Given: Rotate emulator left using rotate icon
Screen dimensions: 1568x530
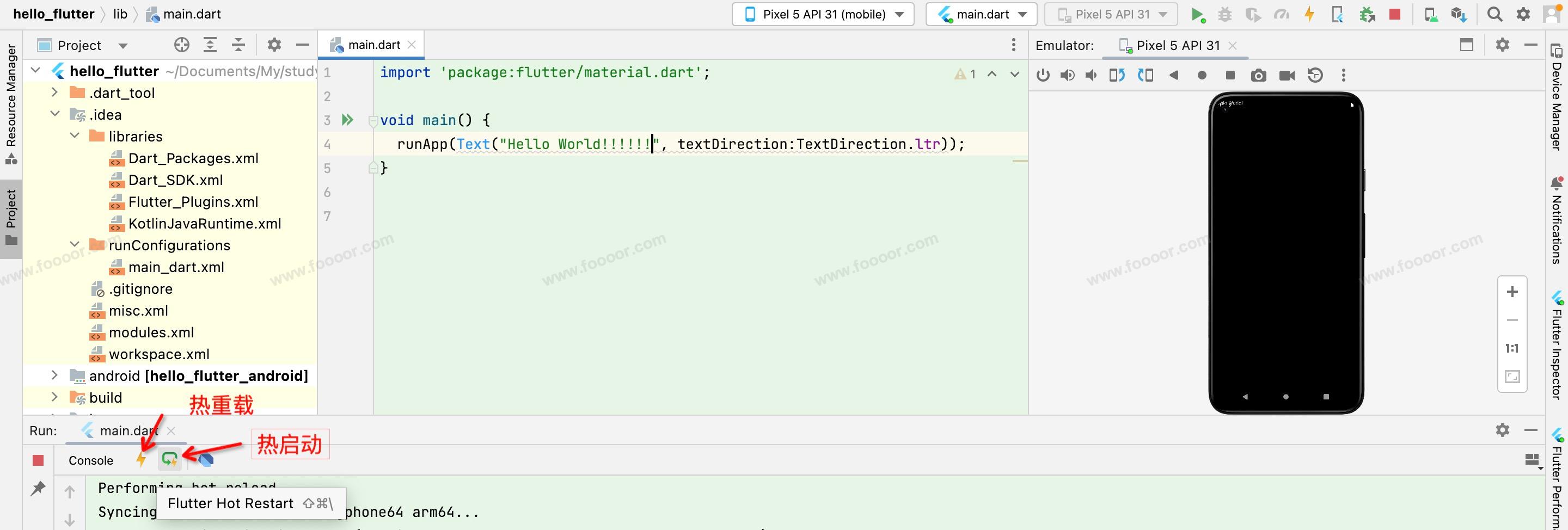Looking at the screenshot, I should click(x=1116, y=76).
